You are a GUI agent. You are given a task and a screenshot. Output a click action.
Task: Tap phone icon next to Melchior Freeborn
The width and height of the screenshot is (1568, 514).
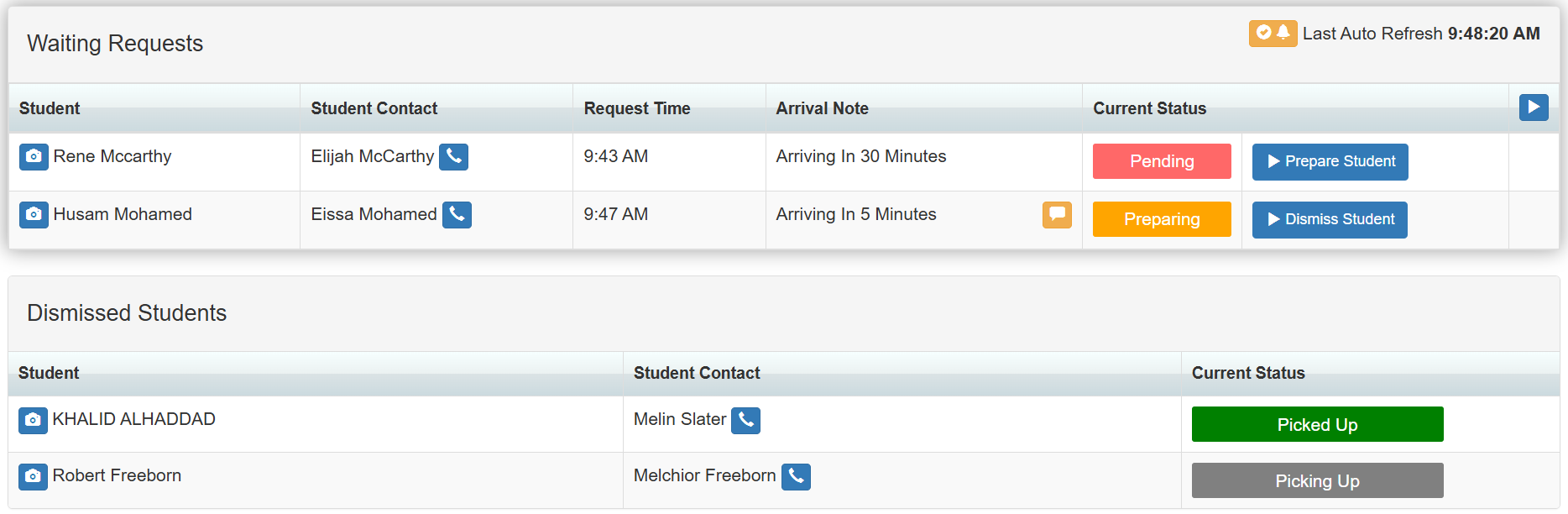(796, 476)
